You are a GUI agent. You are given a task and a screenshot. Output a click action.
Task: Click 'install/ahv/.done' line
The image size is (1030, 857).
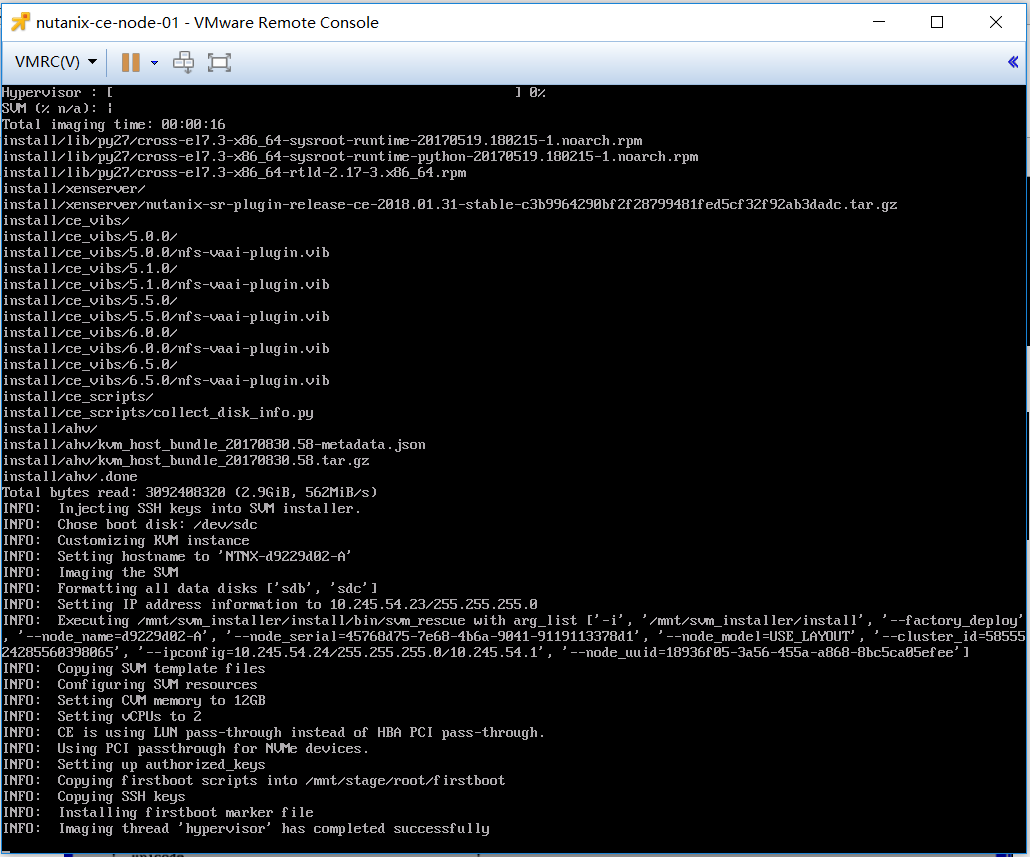[x=70, y=477]
